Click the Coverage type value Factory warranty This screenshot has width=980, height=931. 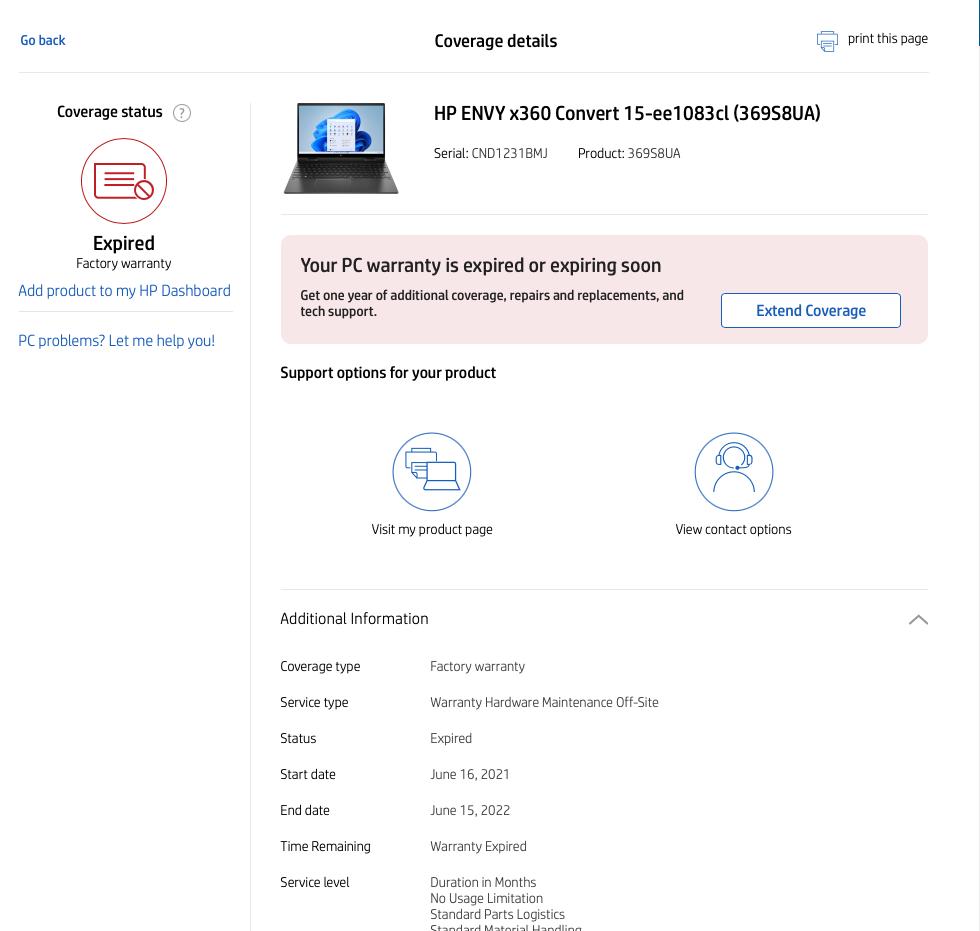(478, 666)
